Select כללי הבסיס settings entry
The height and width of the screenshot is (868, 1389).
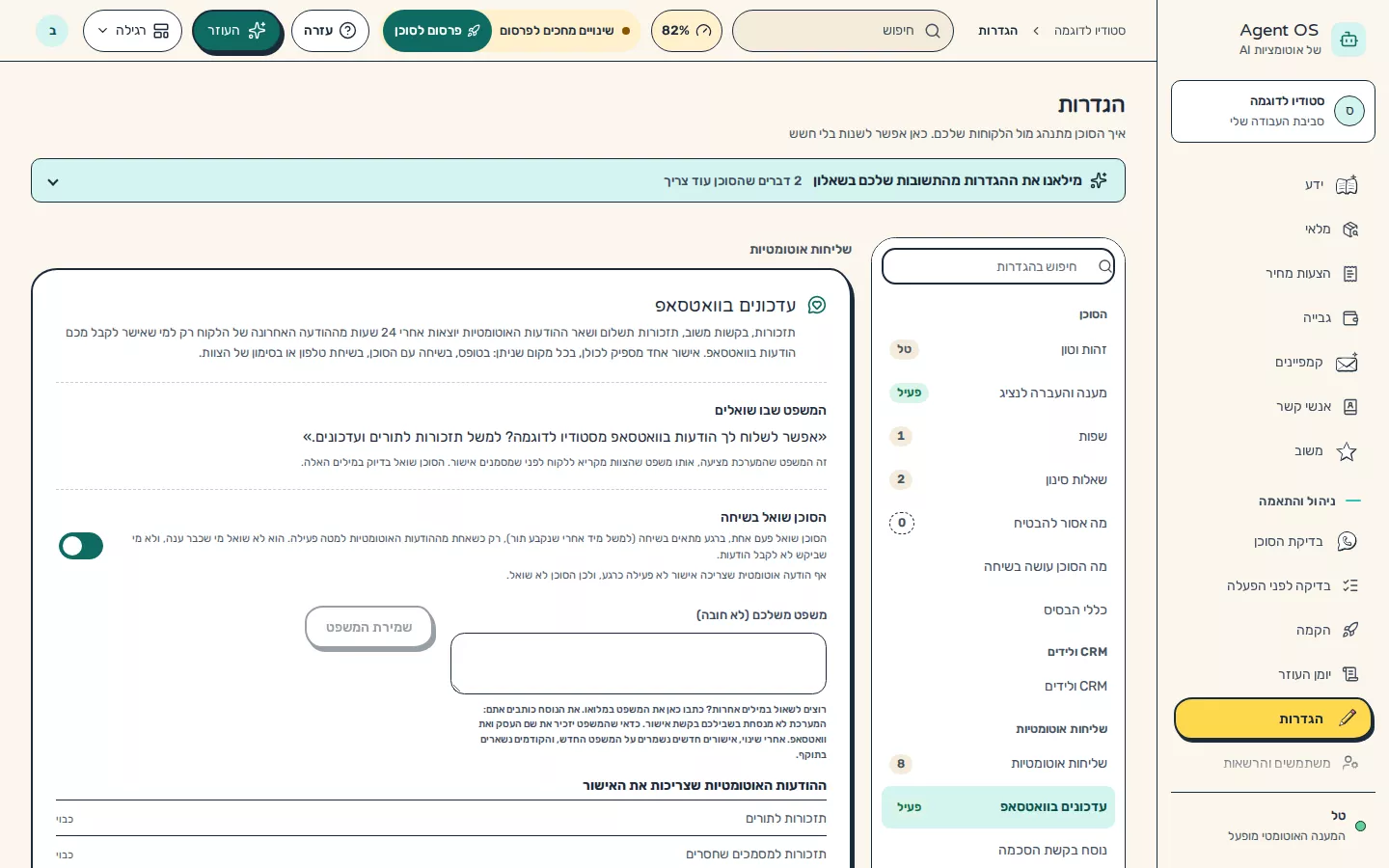coord(998,610)
